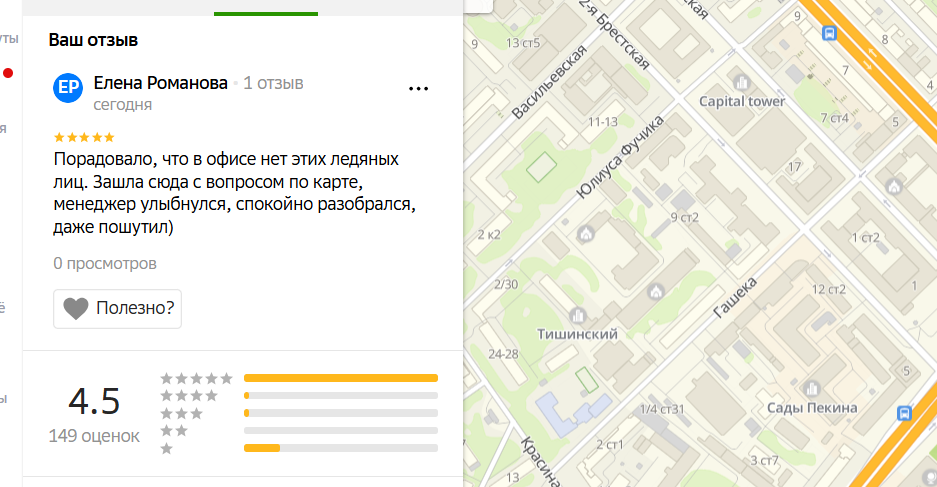Click building number "7 ст4" on the map
Image resolution: width=937 pixels, height=487 pixels.
(x=834, y=118)
